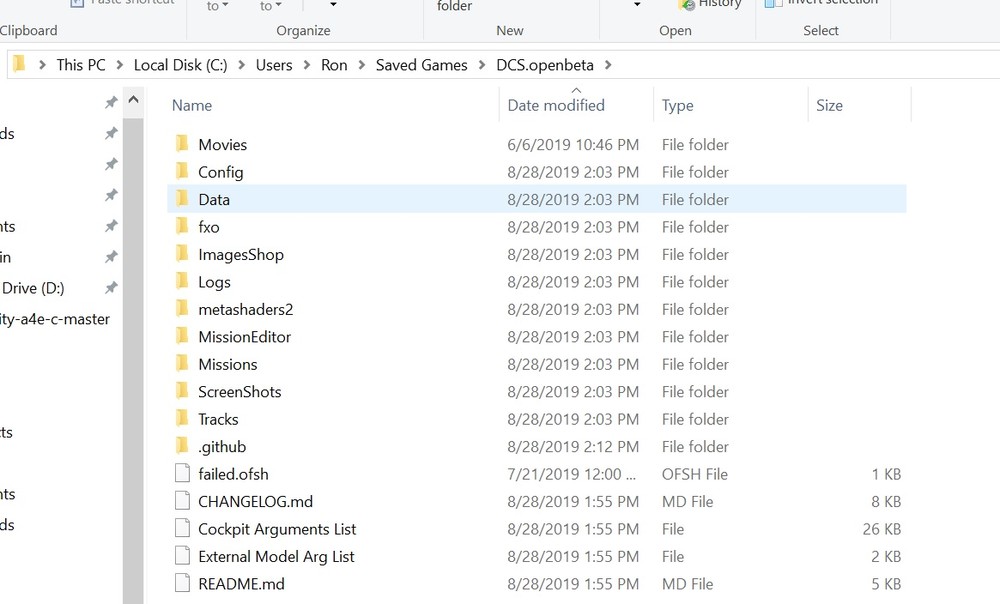Click the .github folder icon

point(182,446)
